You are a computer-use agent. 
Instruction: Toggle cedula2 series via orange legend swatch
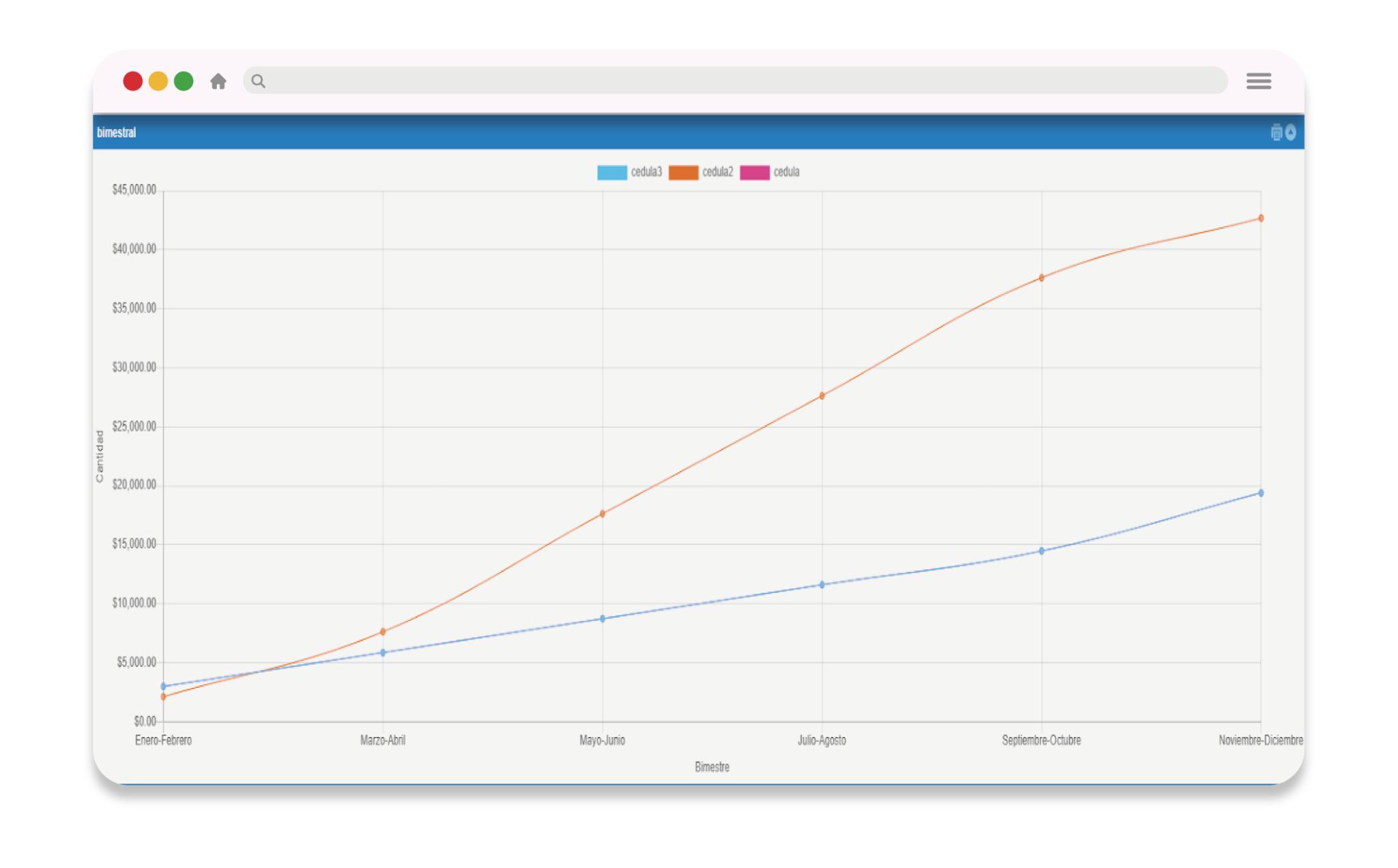click(x=683, y=173)
